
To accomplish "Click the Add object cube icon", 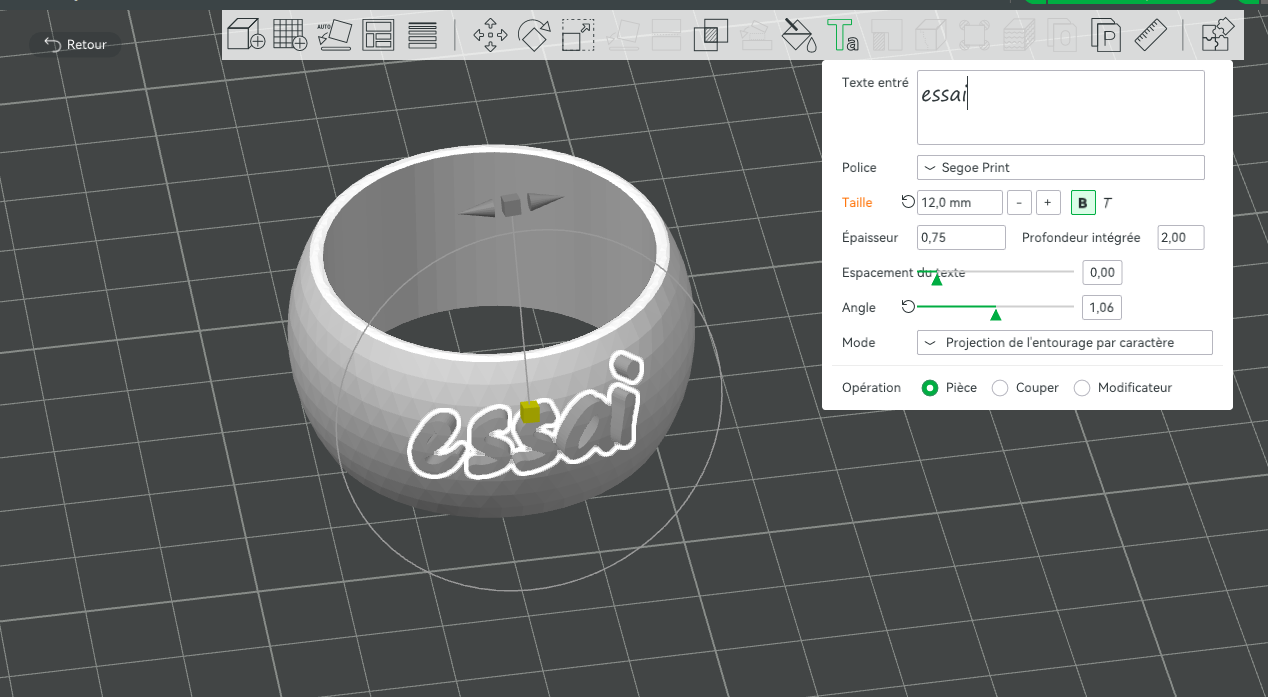I will coord(245,35).
